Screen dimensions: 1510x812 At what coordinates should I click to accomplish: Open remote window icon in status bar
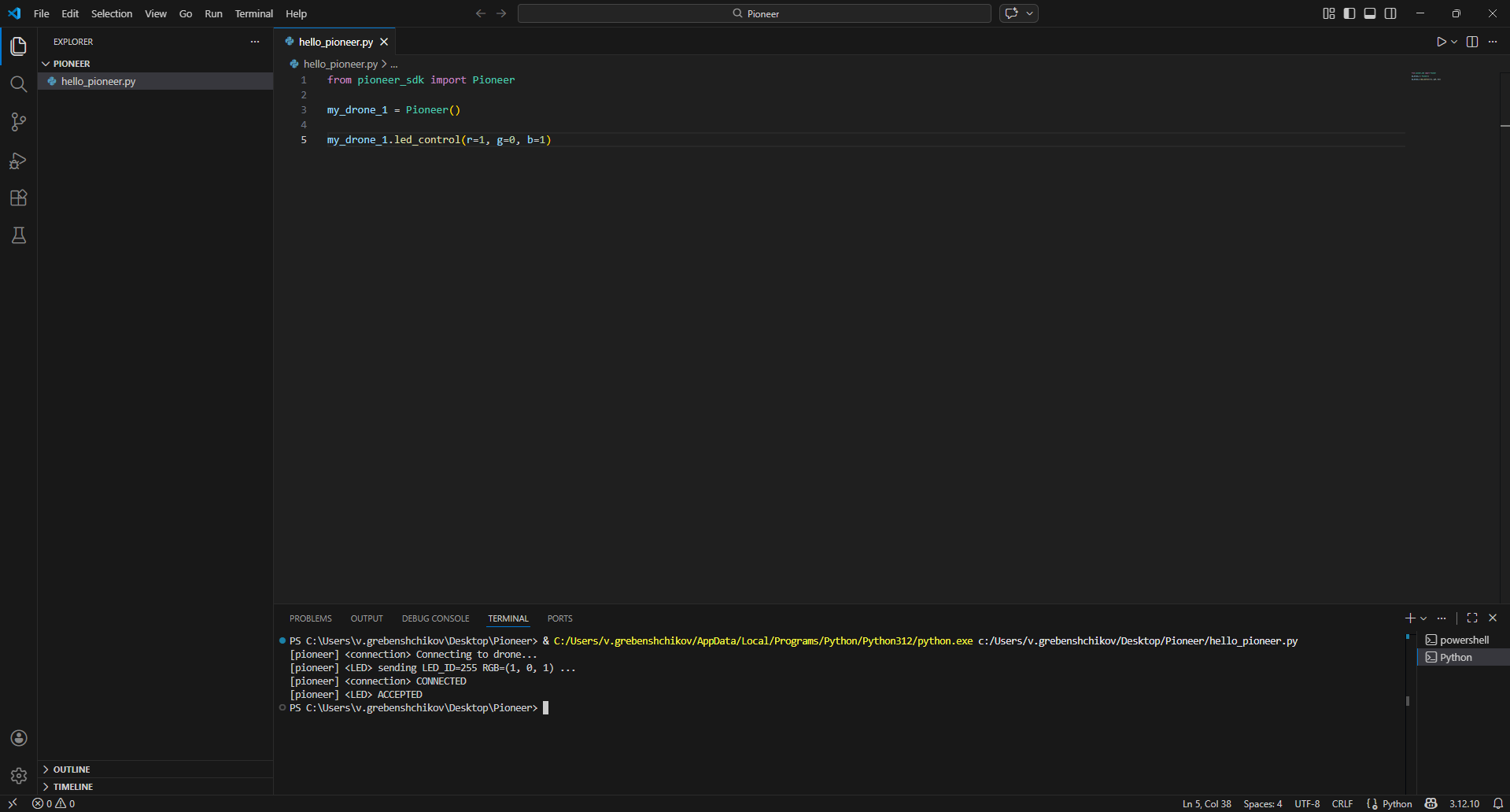[x=13, y=803]
